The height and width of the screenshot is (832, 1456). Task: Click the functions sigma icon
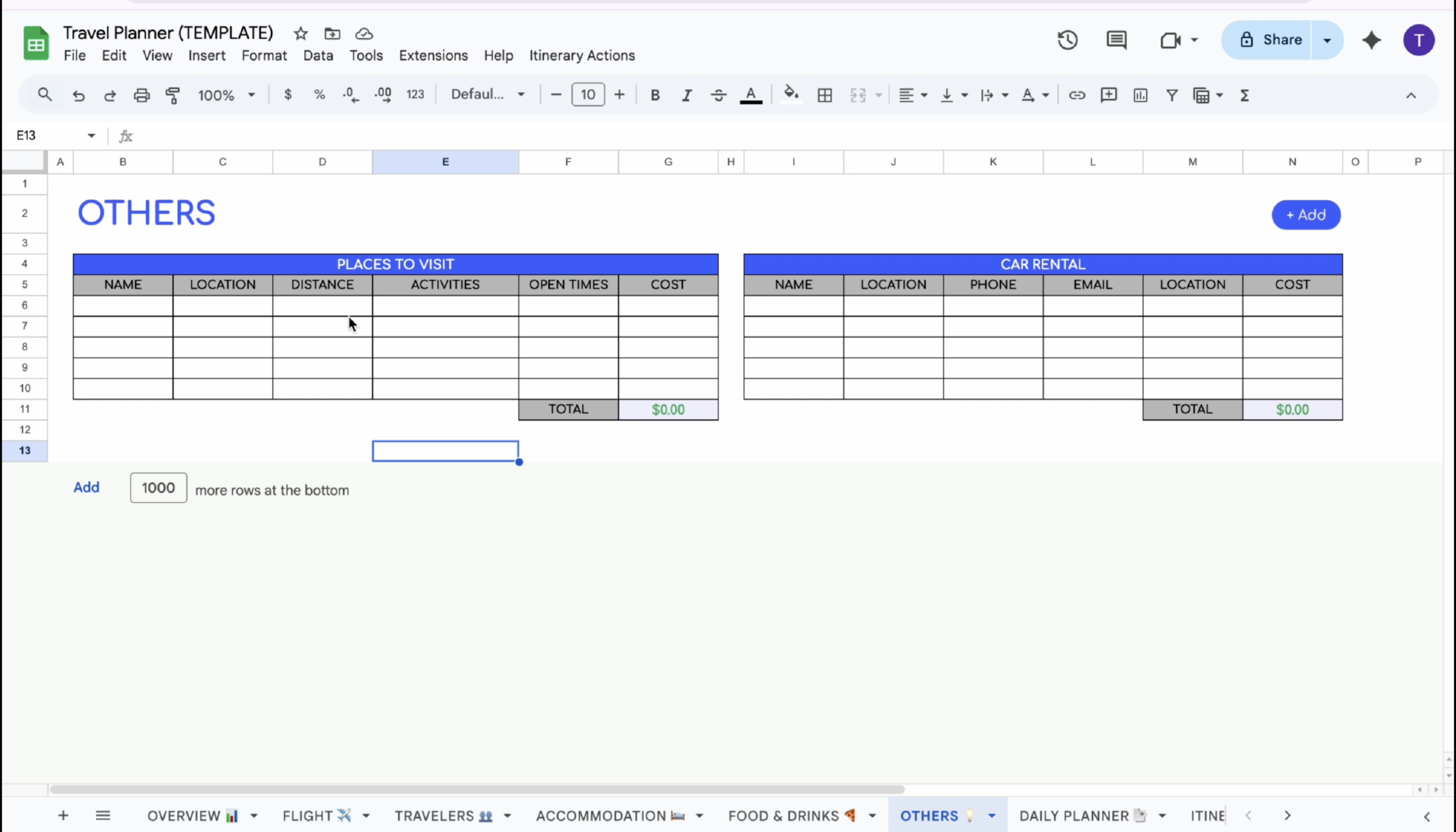pyautogui.click(x=1244, y=95)
